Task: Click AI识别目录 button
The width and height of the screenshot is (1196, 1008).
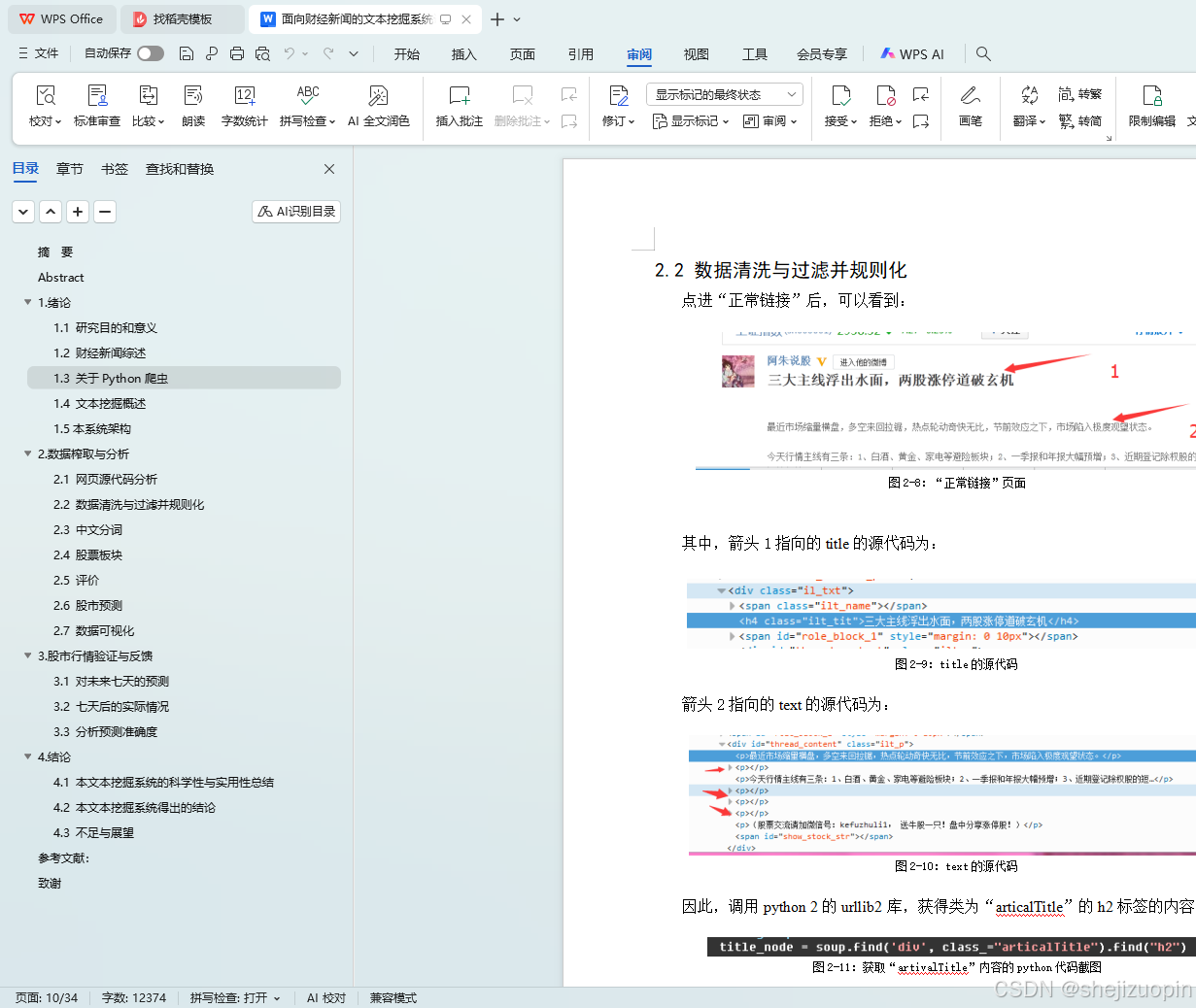Action: click(296, 211)
